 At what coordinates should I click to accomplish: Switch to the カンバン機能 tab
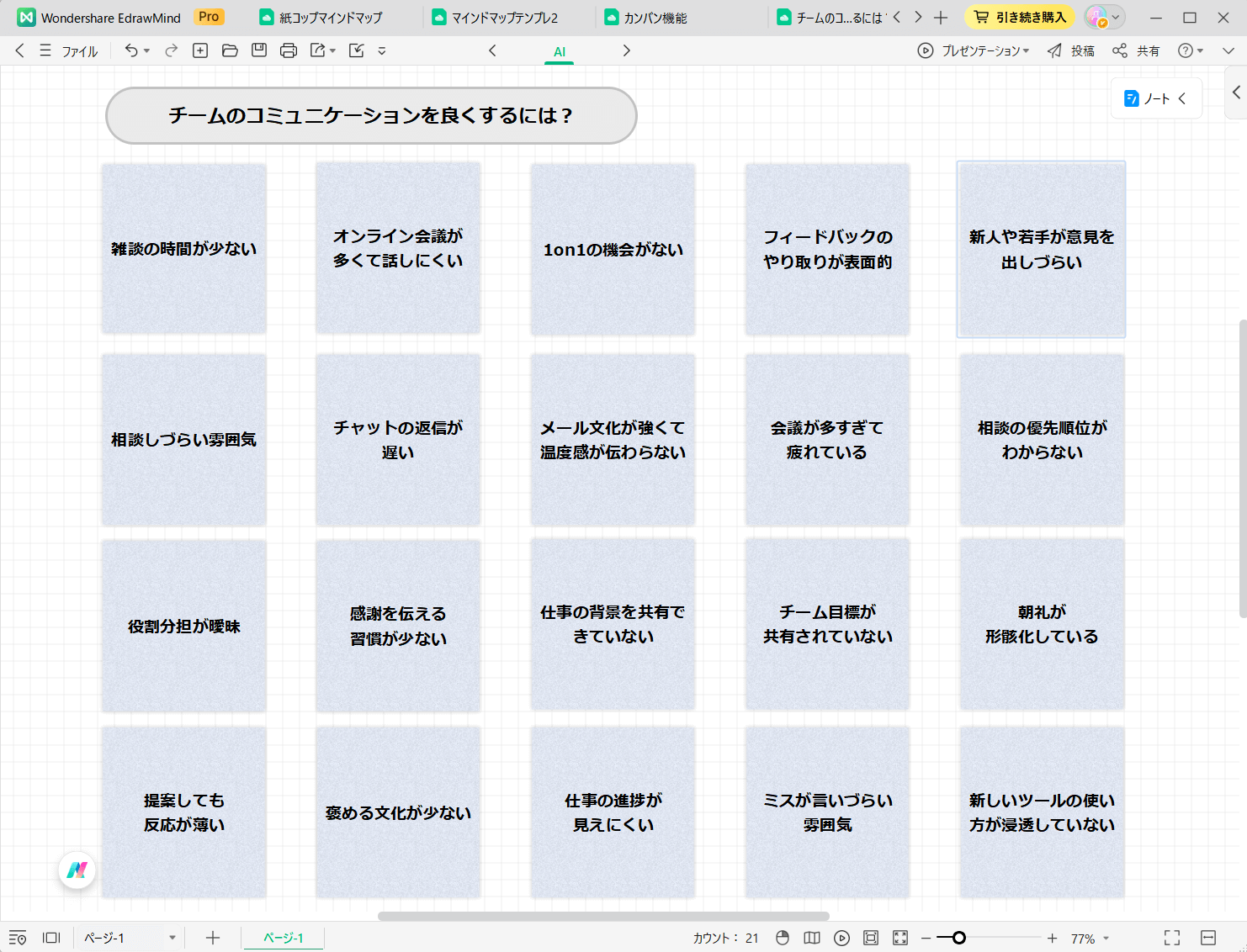[x=646, y=18]
